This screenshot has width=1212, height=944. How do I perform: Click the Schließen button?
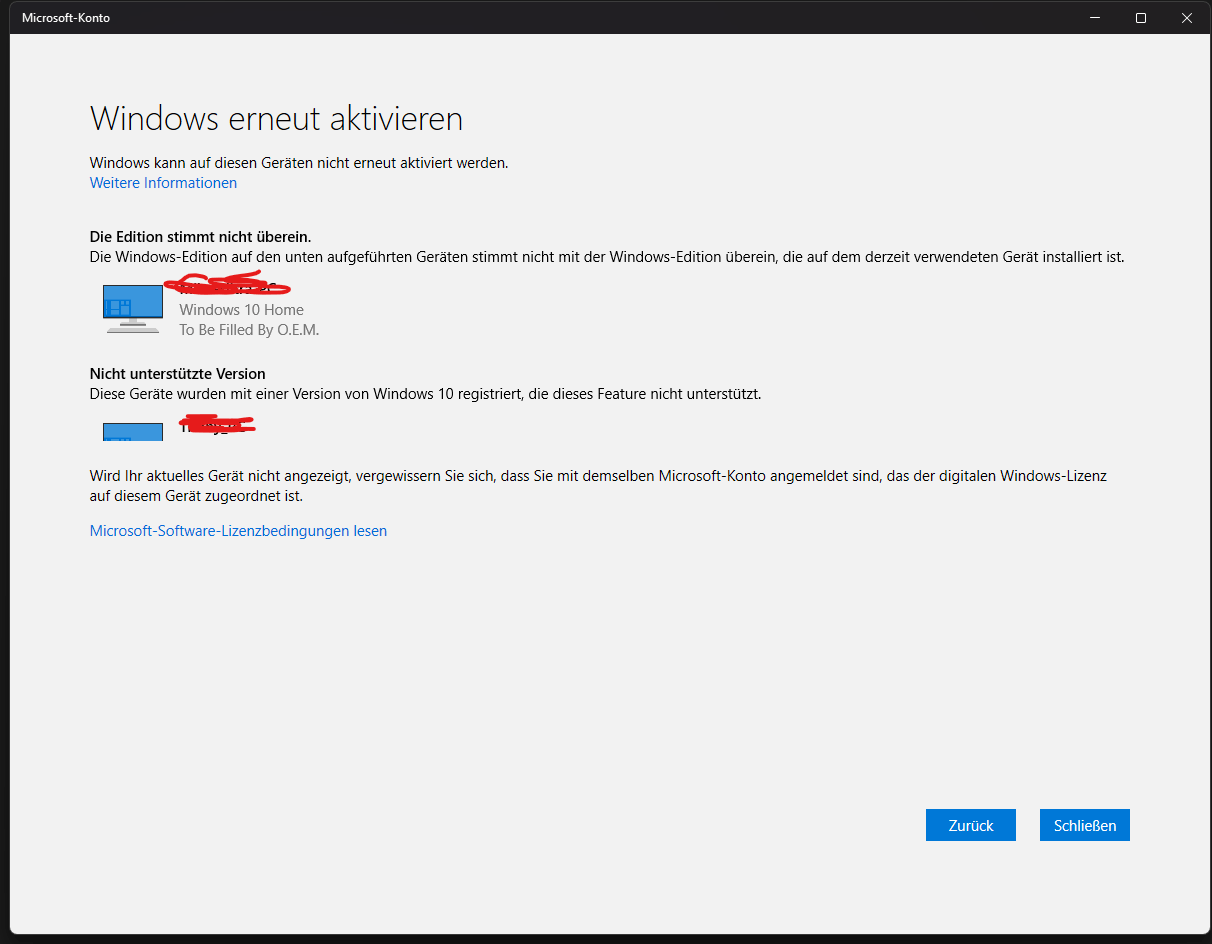pos(1085,825)
